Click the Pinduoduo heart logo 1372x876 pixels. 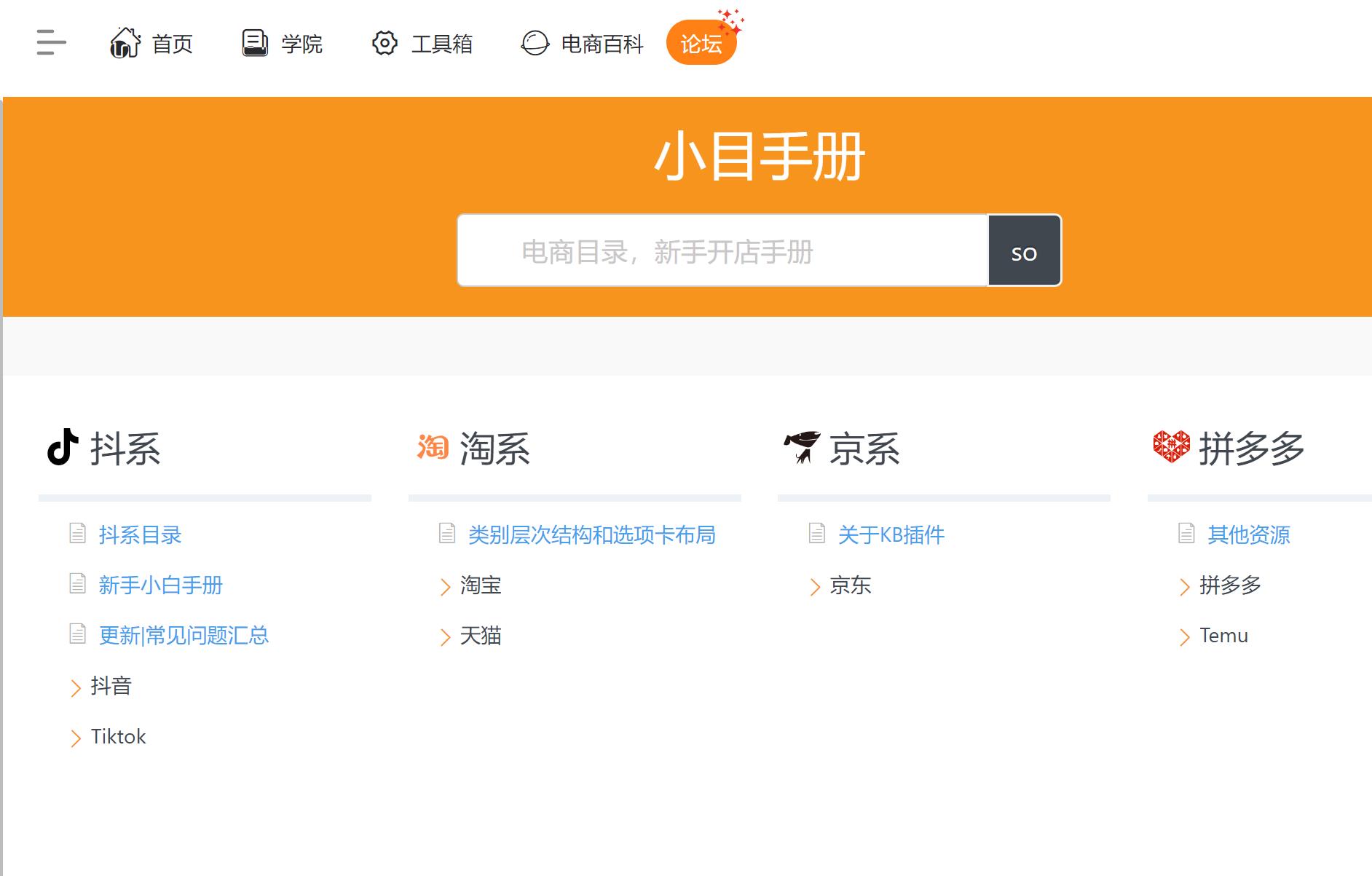pyautogui.click(x=1172, y=447)
